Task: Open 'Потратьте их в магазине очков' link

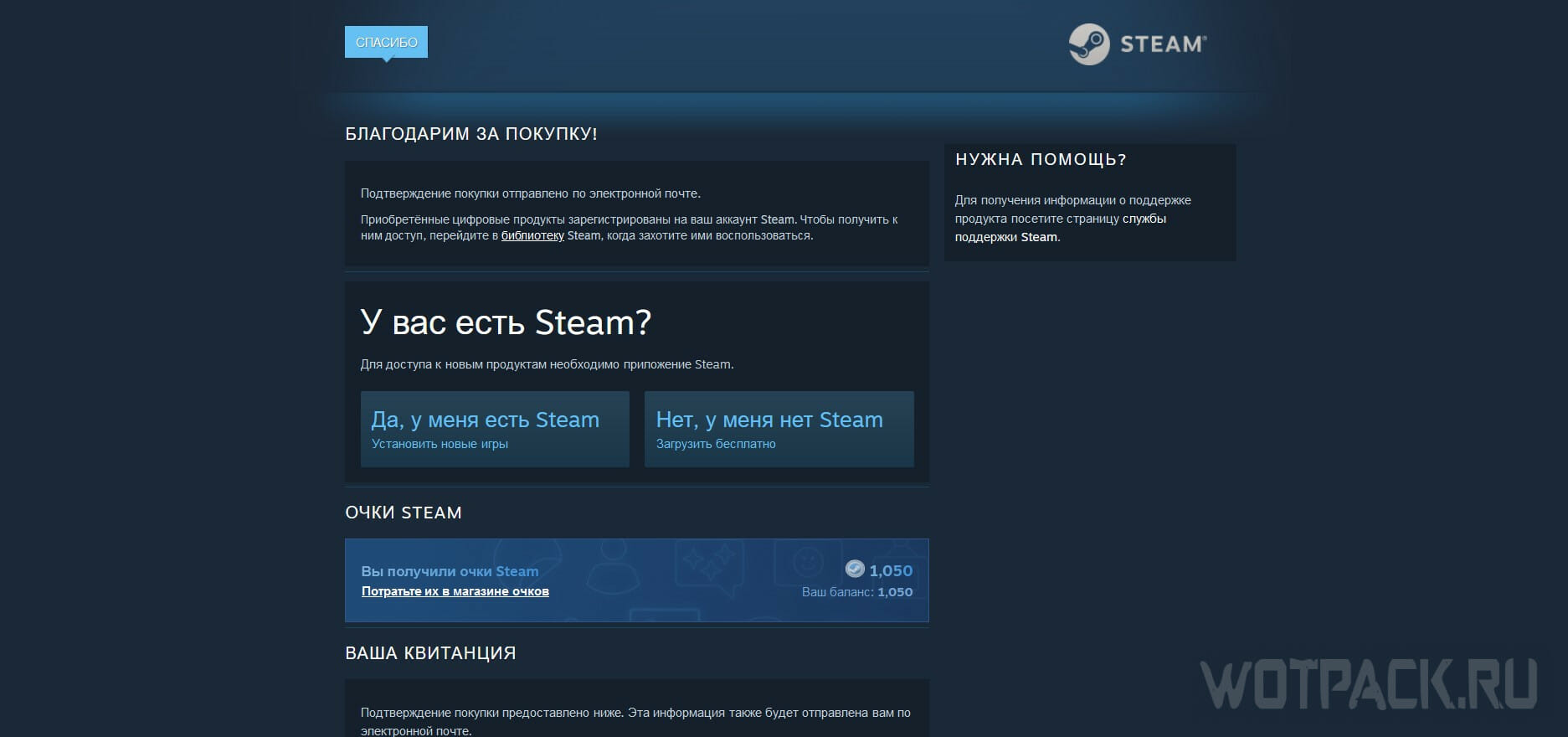Action: (x=455, y=591)
